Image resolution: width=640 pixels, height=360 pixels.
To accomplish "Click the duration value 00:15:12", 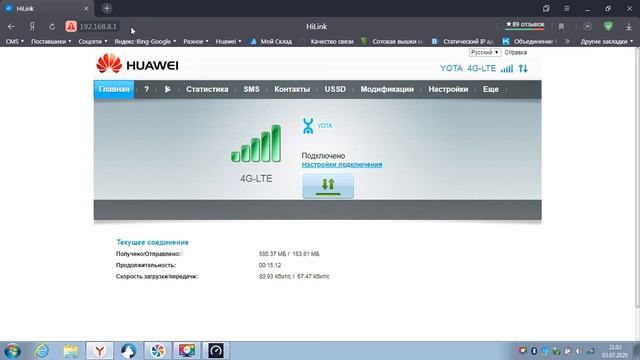I will coord(270,265).
